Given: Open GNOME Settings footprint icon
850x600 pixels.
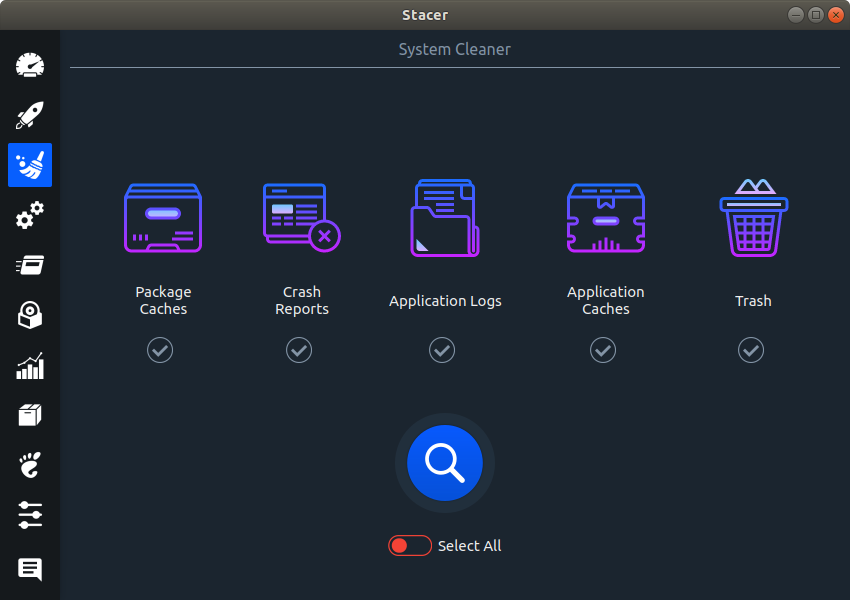Looking at the screenshot, I should (x=30, y=465).
